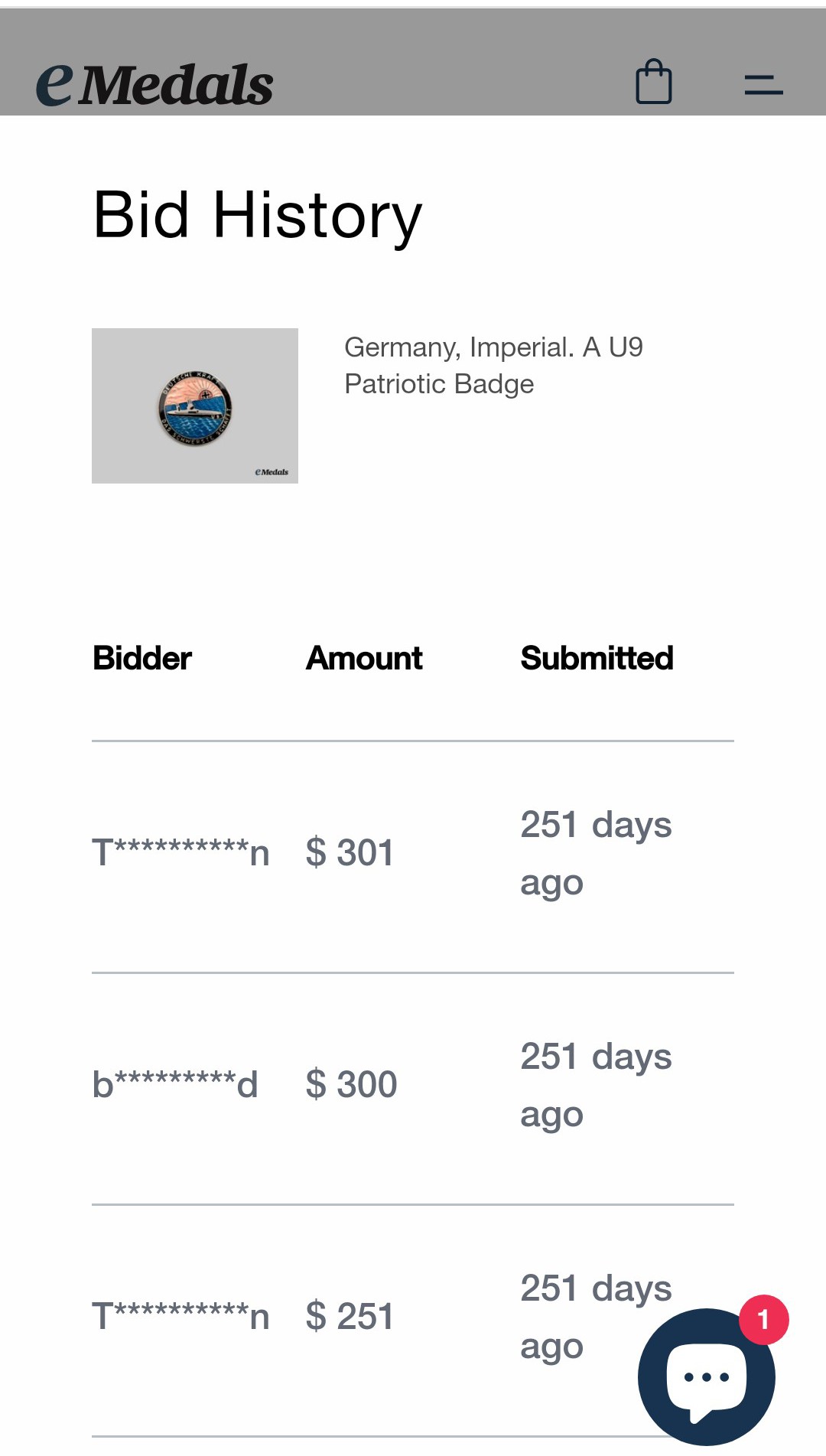826x1456 pixels.
Task: Click the $ 301 bid amount
Action: [350, 852]
